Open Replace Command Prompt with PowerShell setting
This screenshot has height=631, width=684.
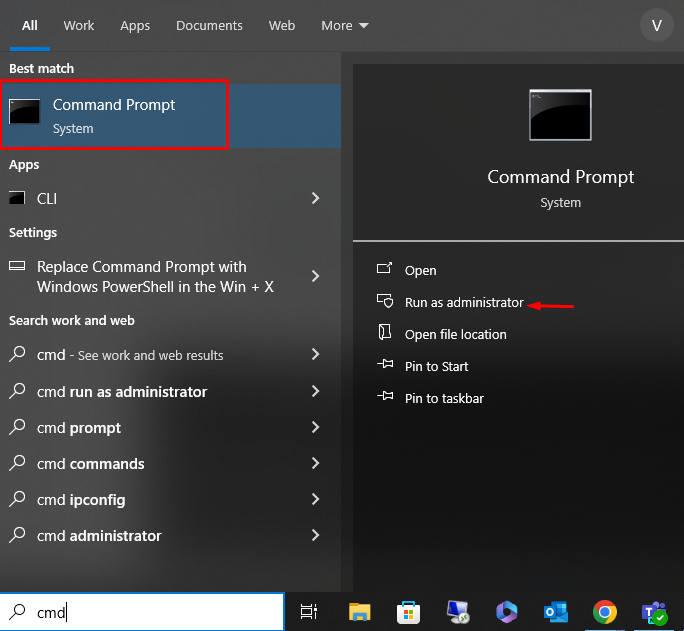pyautogui.click(x=170, y=276)
